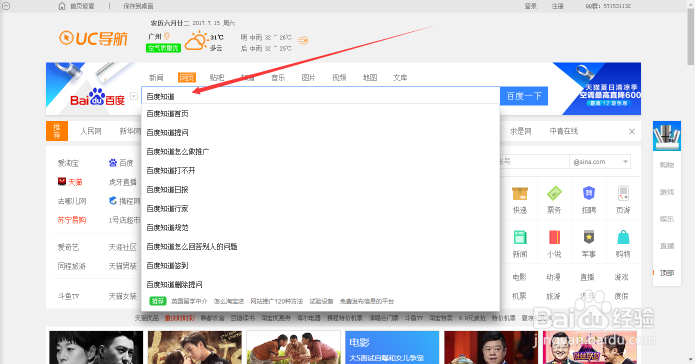This screenshot has height=364, width=695.
Task: Open the 军事 military badge icon
Action: tap(589, 237)
